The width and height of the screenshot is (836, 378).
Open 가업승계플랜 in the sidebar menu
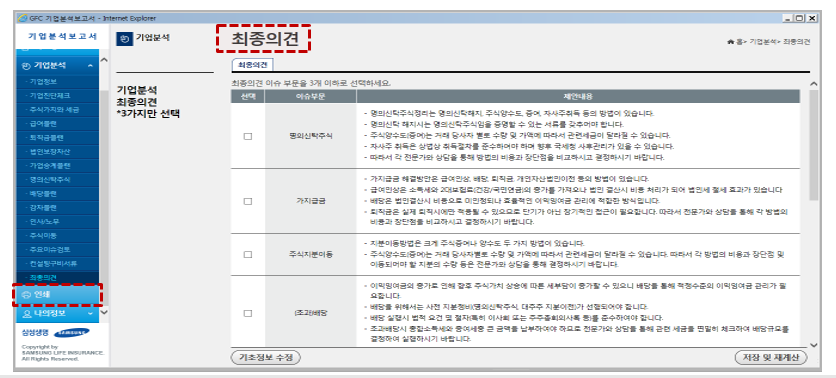click(50, 165)
